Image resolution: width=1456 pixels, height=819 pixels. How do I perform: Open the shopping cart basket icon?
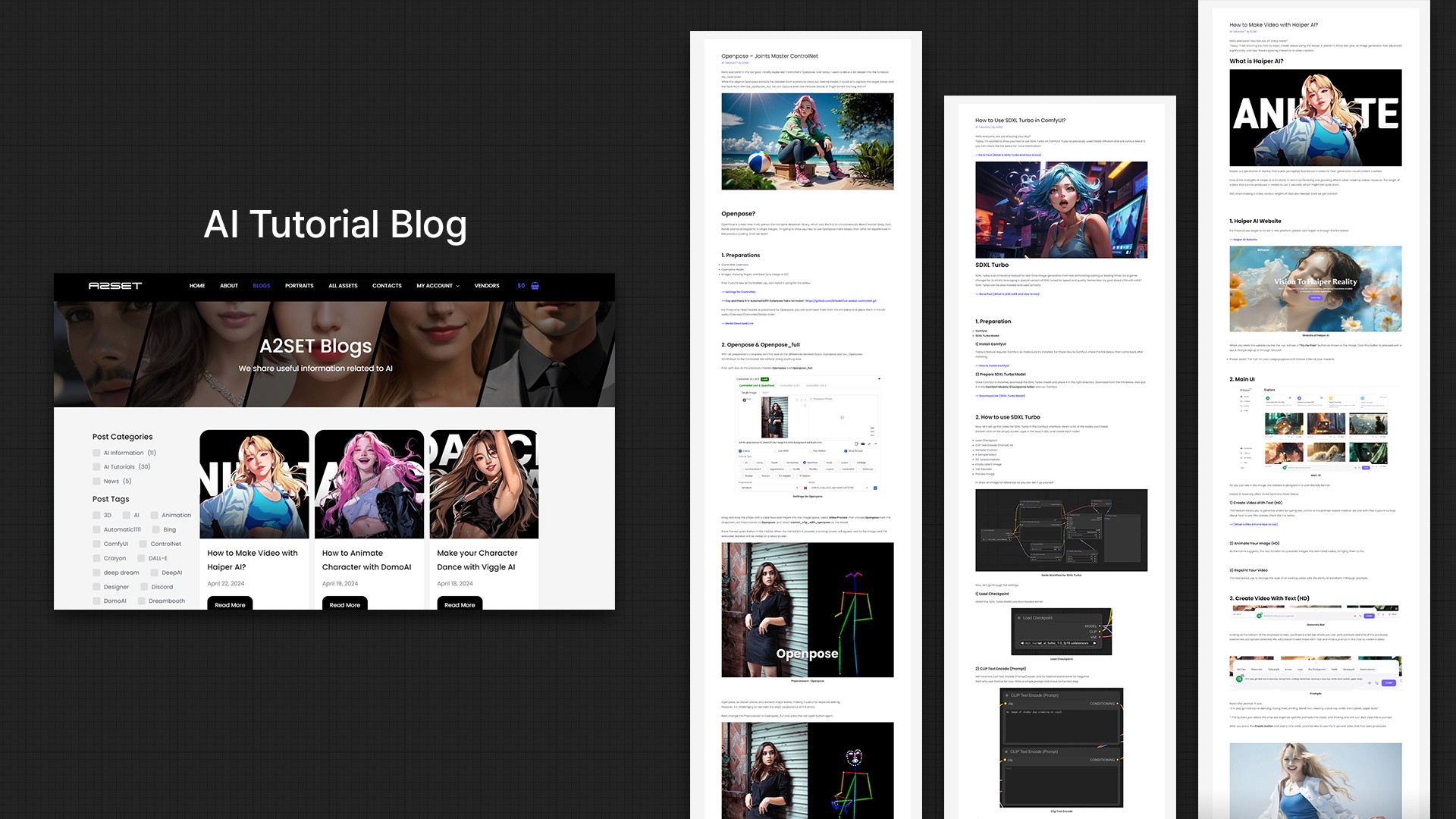[535, 286]
